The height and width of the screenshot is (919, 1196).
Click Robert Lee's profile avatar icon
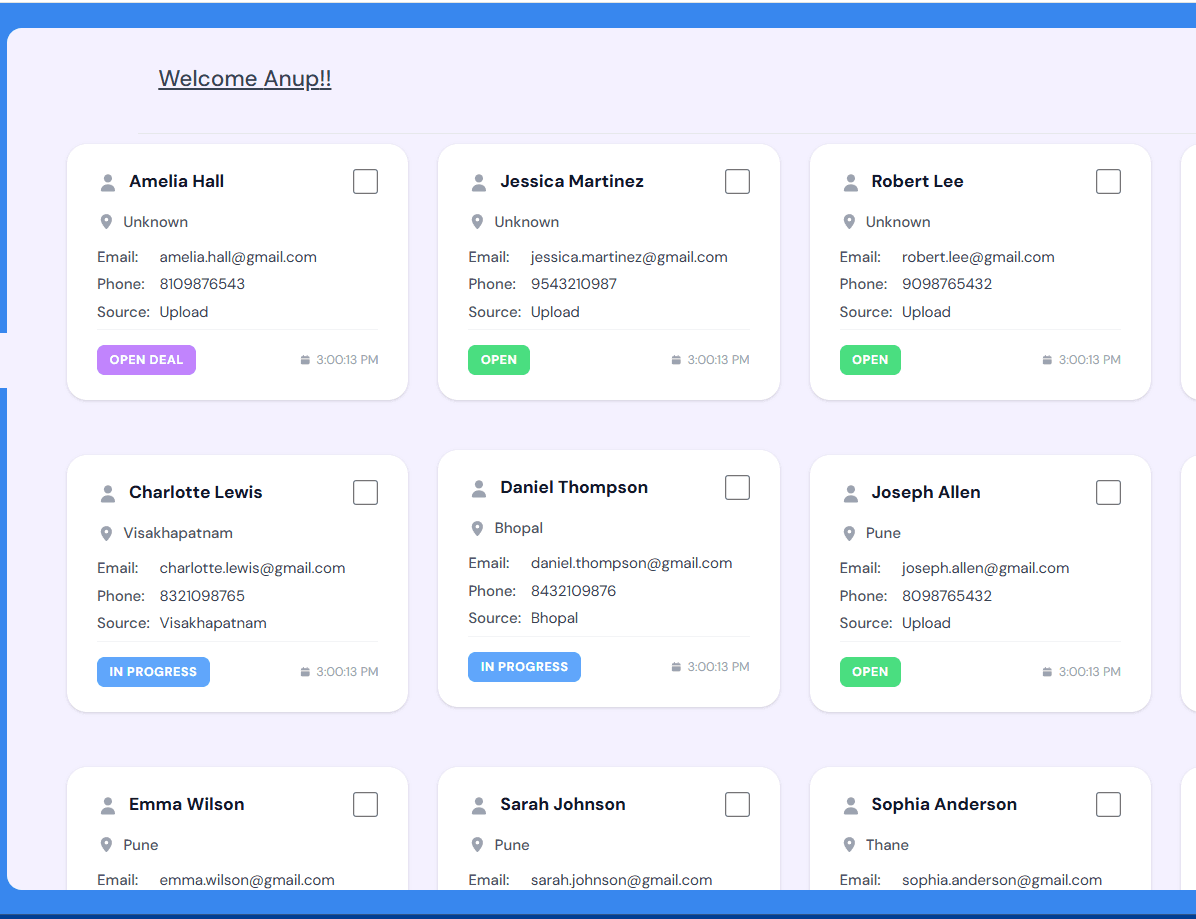[x=850, y=181]
